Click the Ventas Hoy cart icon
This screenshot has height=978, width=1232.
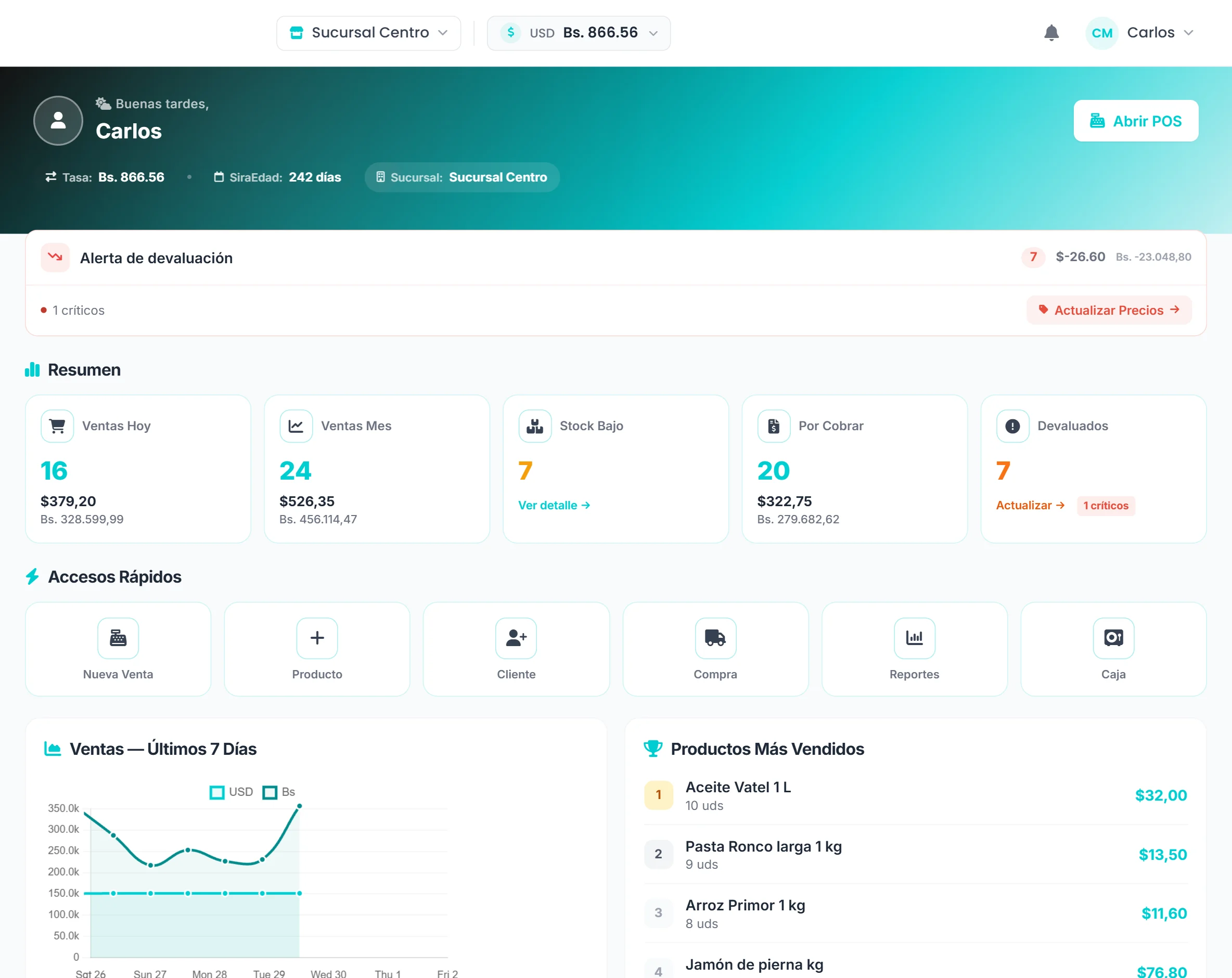tap(57, 426)
